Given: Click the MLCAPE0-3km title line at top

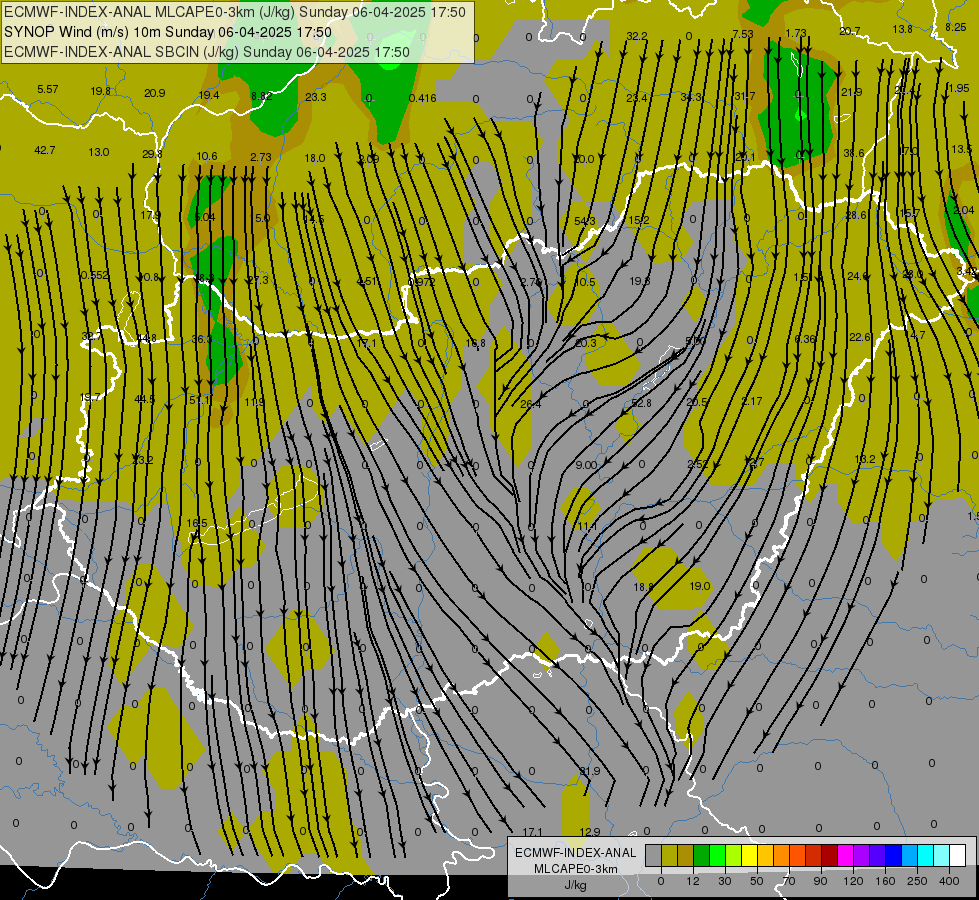Looking at the screenshot, I should 235,12.
